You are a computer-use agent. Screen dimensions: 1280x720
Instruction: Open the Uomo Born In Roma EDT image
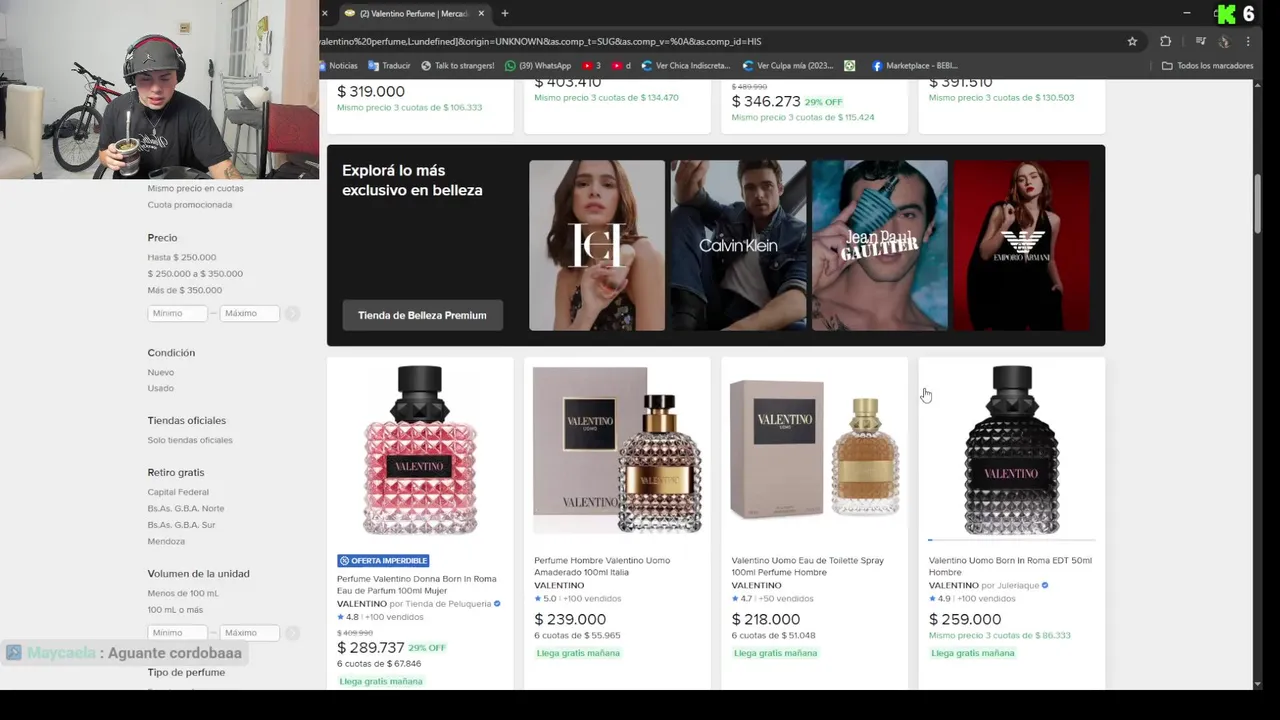pos(1011,450)
